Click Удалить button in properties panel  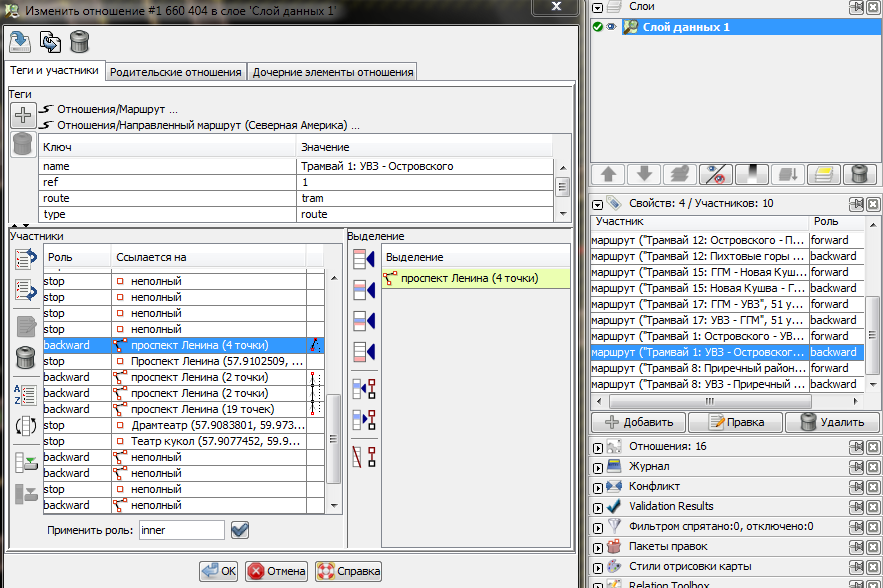(x=832, y=422)
